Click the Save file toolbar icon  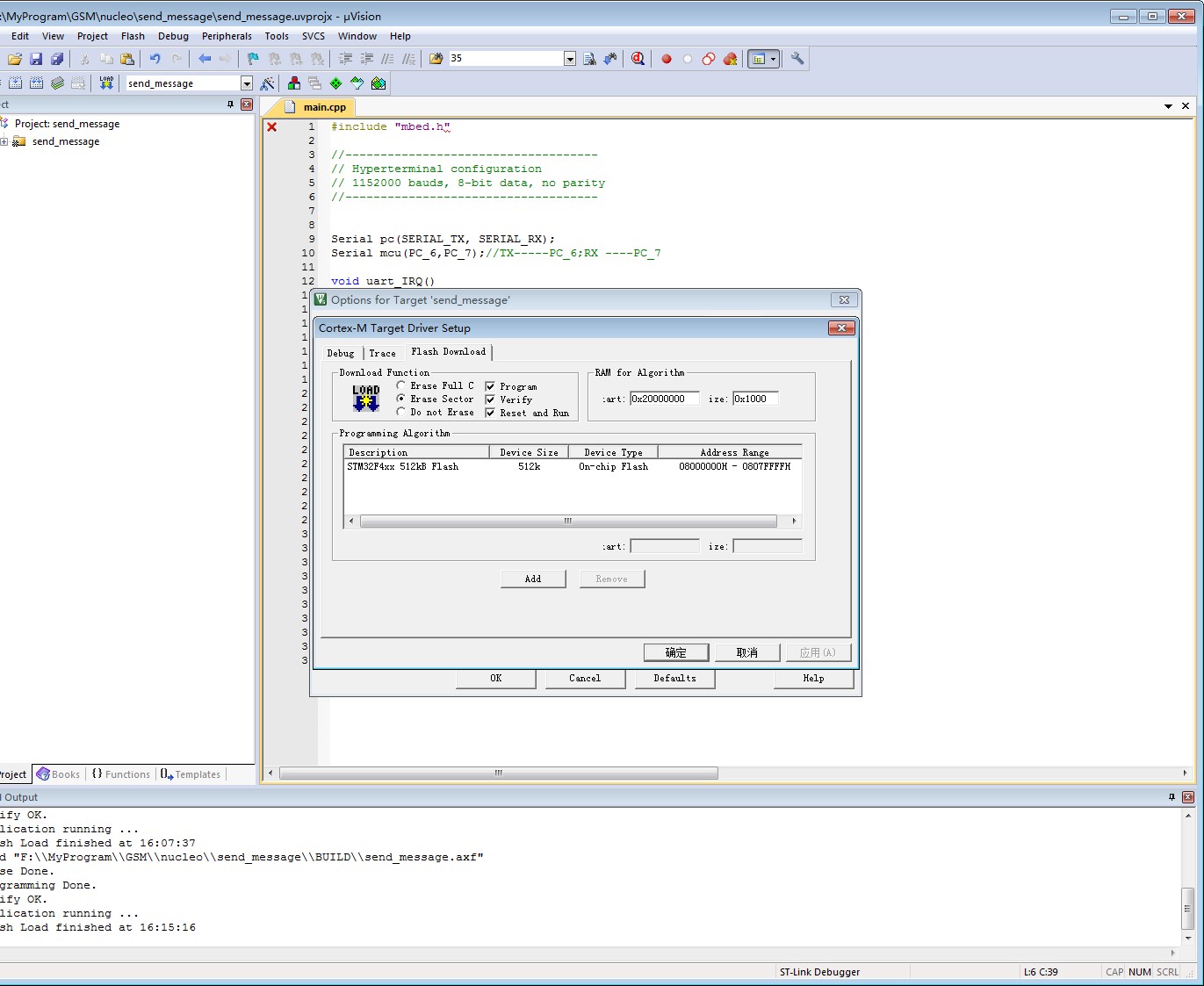[36, 59]
